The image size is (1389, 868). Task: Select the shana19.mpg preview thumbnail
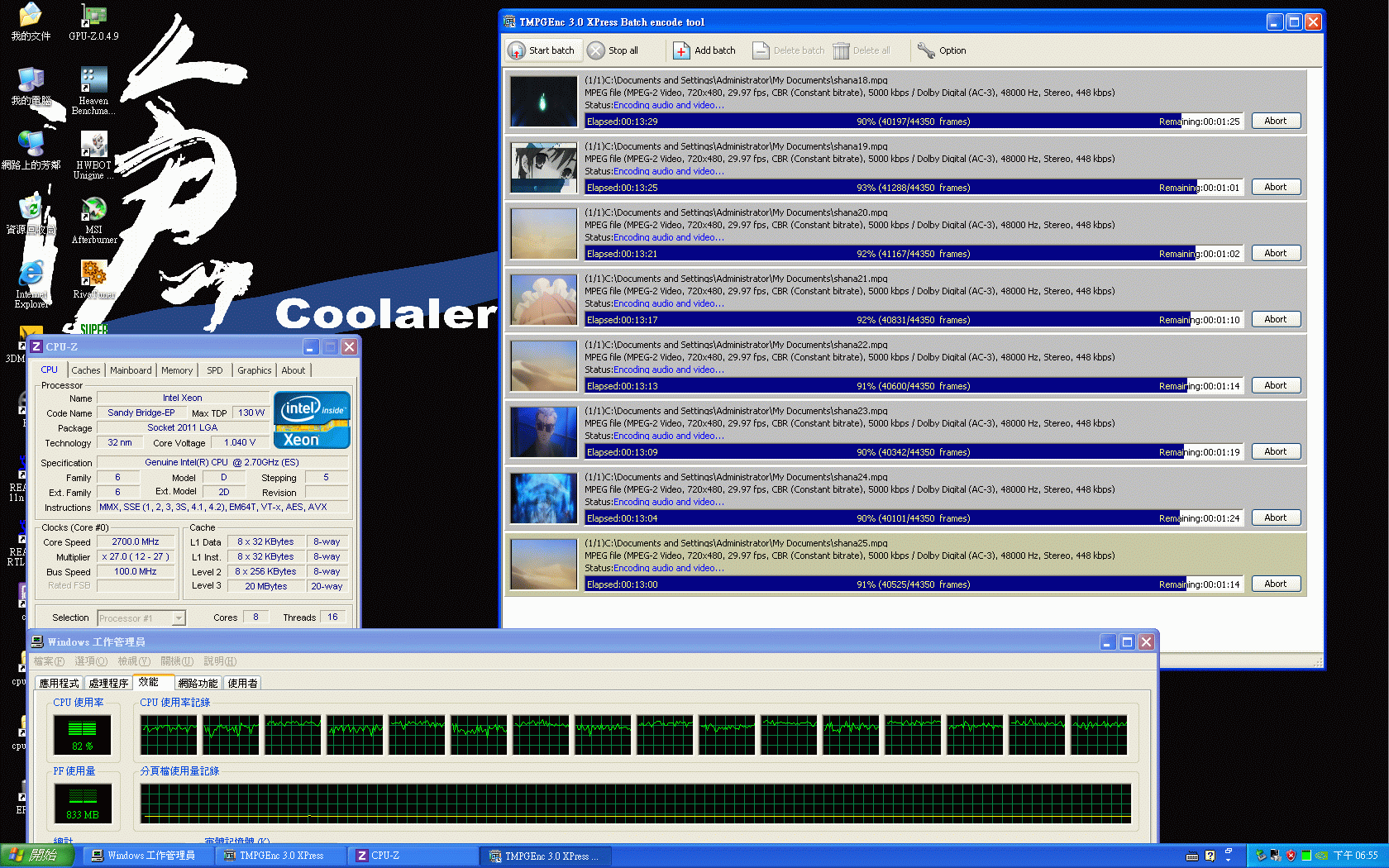click(543, 168)
